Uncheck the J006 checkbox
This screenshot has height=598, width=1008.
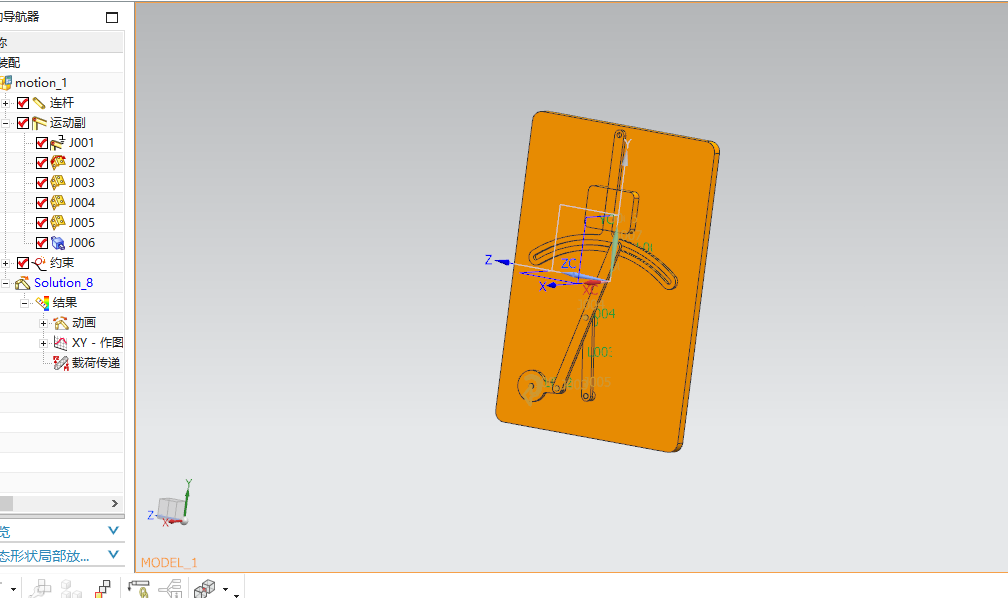click(42, 242)
